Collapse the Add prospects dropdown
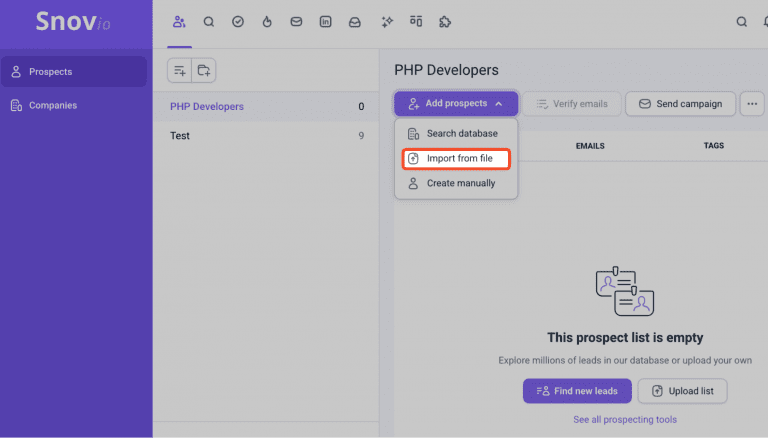Viewport: 768px width, 438px height. click(x=456, y=103)
